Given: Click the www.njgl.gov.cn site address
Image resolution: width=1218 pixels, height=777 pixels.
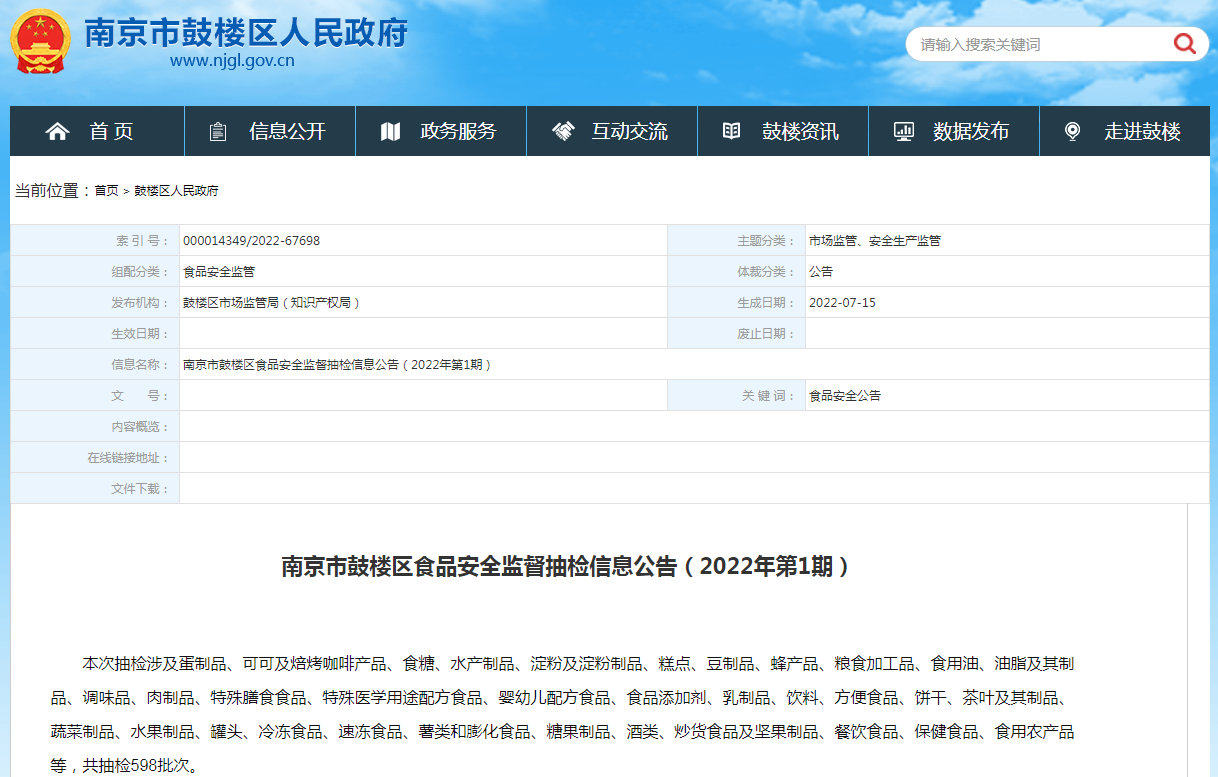Looking at the screenshot, I should (x=232, y=61).
